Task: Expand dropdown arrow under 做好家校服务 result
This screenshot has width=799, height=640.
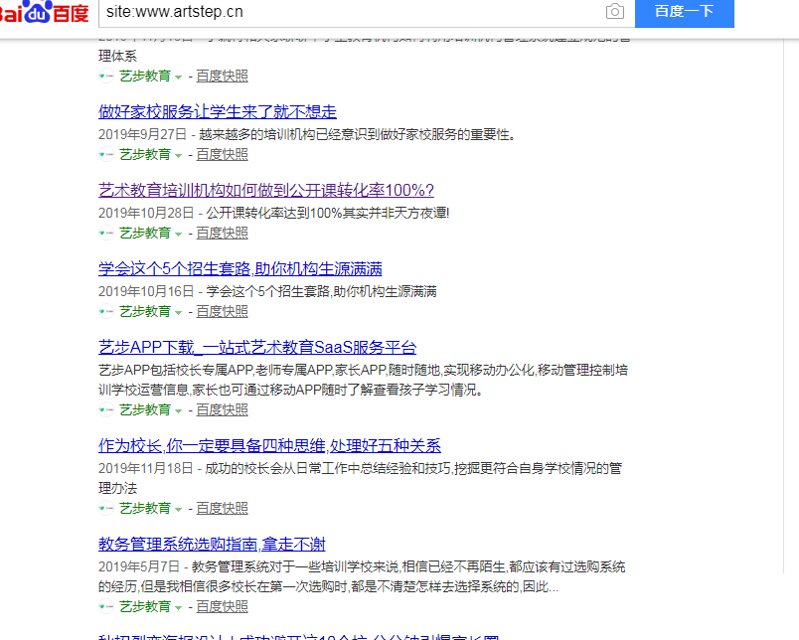Action: 178,156
